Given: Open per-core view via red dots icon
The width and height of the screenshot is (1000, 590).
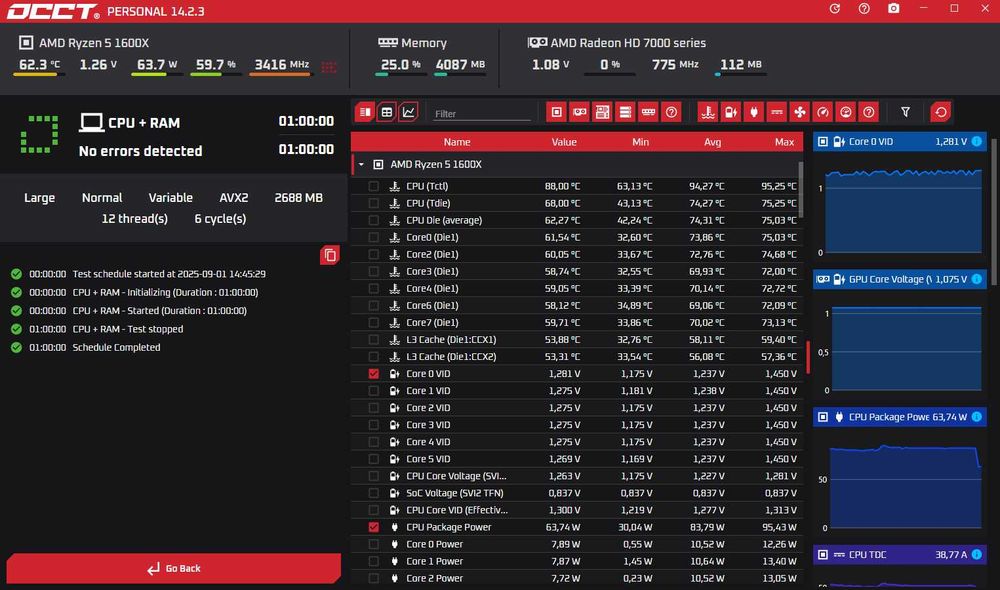Looking at the screenshot, I should pos(329,66).
